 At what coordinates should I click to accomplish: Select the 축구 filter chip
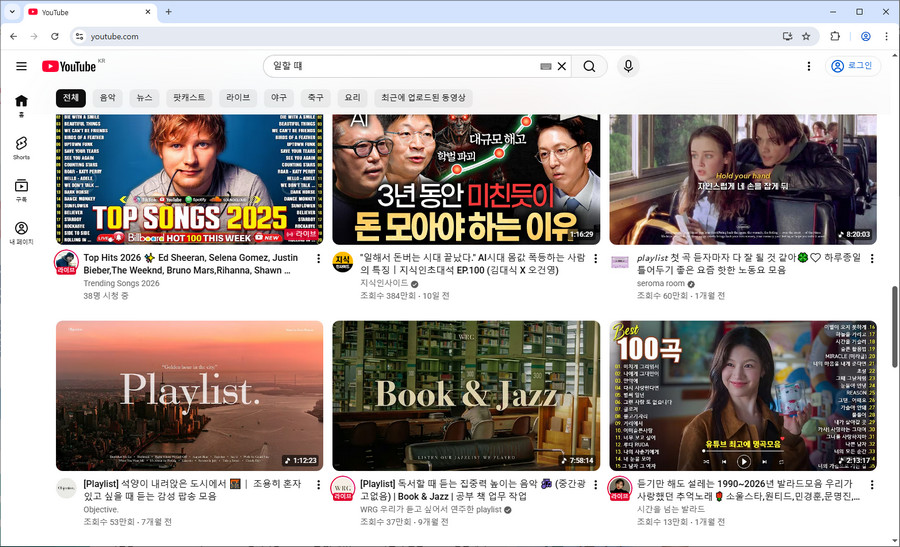pyautogui.click(x=316, y=98)
